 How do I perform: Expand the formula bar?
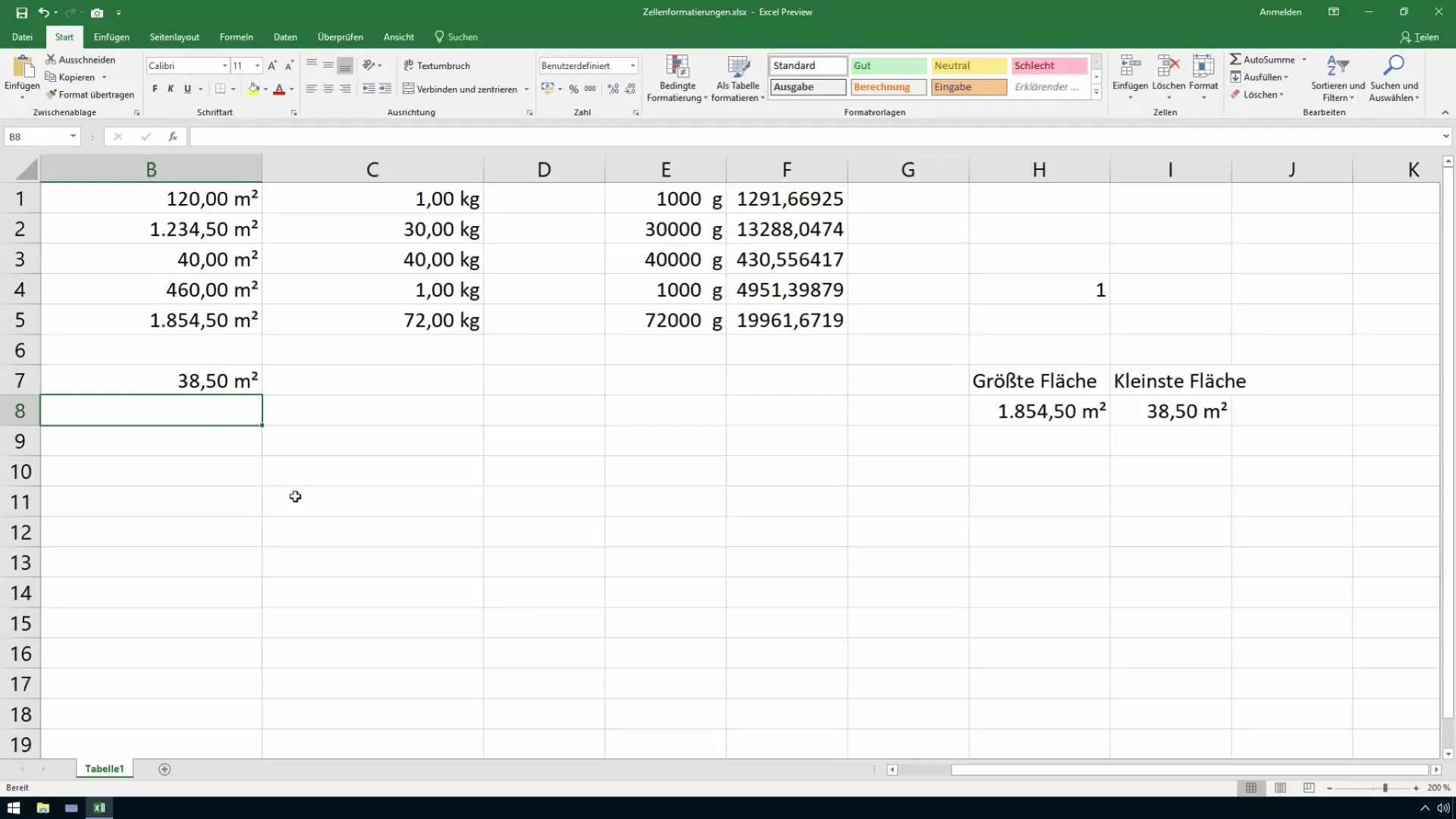click(x=1445, y=136)
